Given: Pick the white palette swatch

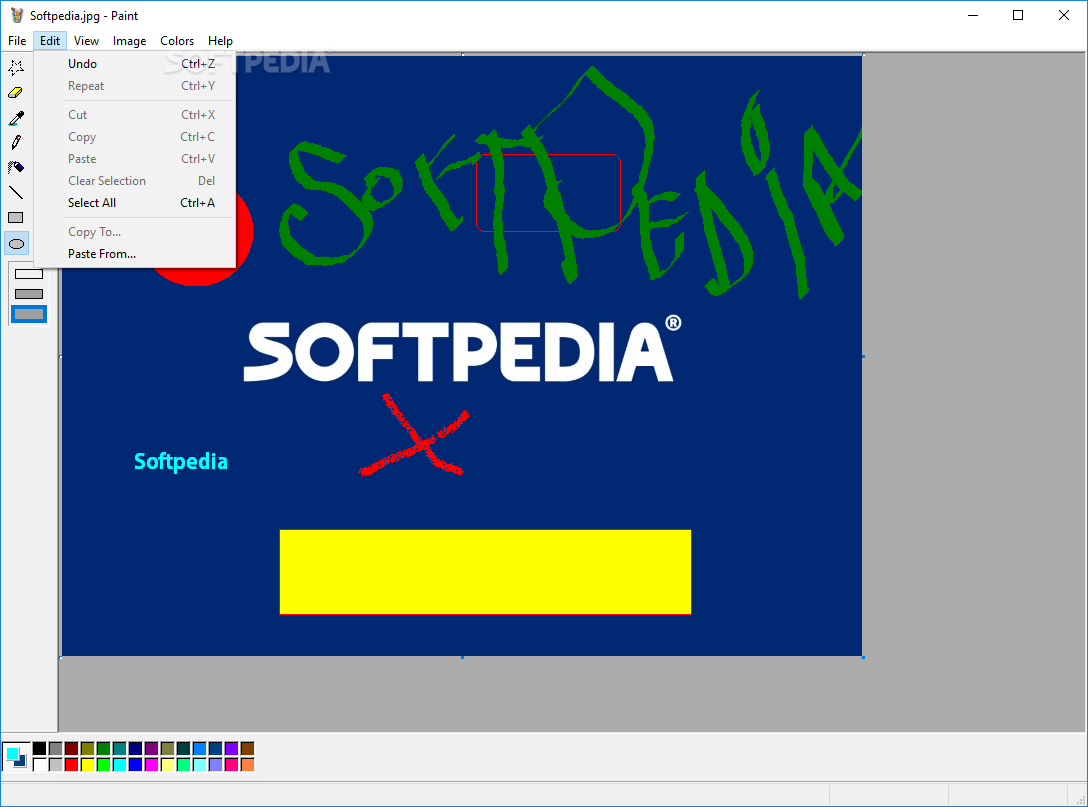Looking at the screenshot, I should [x=40, y=765].
